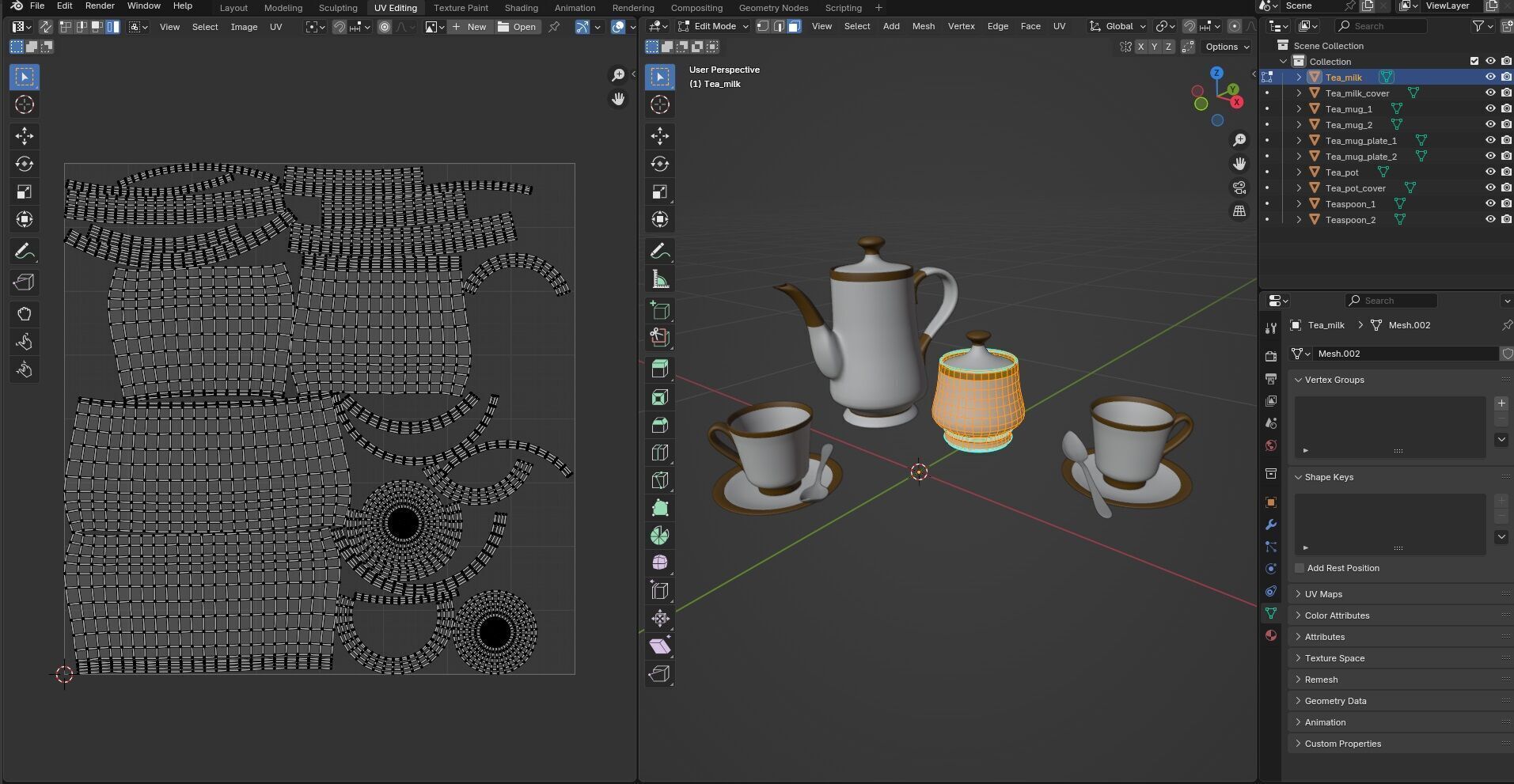The image size is (1514, 784).
Task: Add a new workspace tab
Action: (x=878, y=8)
